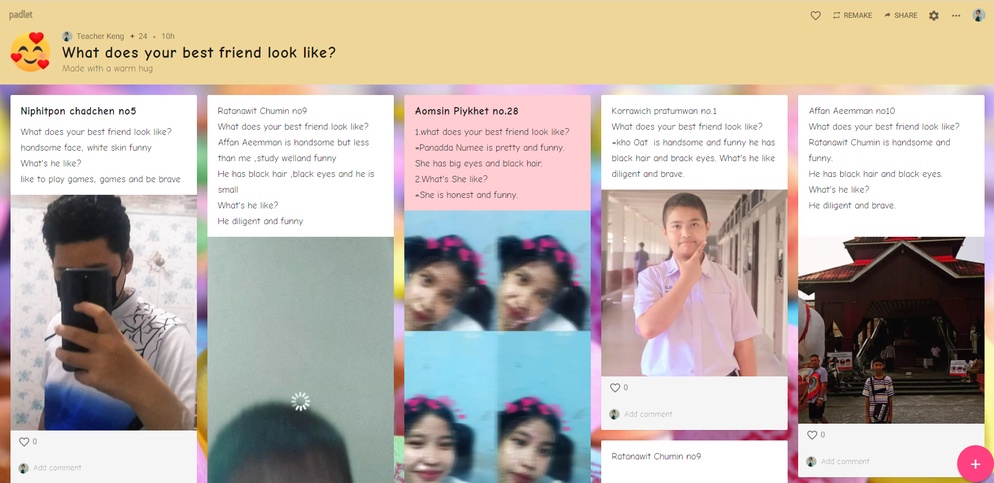The height and width of the screenshot is (483, 994).
Task: Click the text 'Affan Aeemman no10'
Action: coord(852,111)
